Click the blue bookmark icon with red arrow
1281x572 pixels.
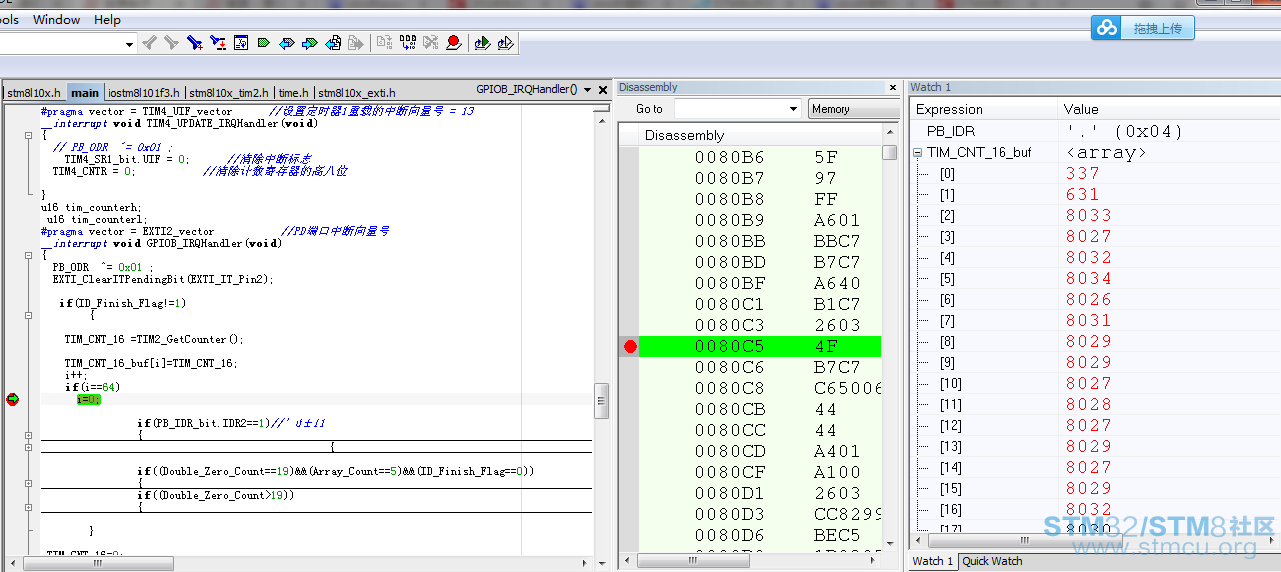[x=218, y=43]
